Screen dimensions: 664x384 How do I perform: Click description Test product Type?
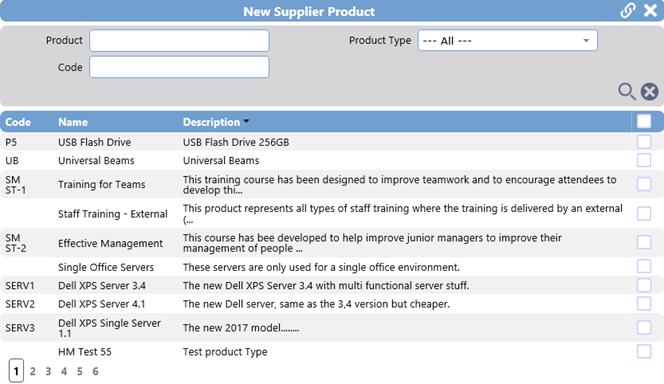[225, 352]
